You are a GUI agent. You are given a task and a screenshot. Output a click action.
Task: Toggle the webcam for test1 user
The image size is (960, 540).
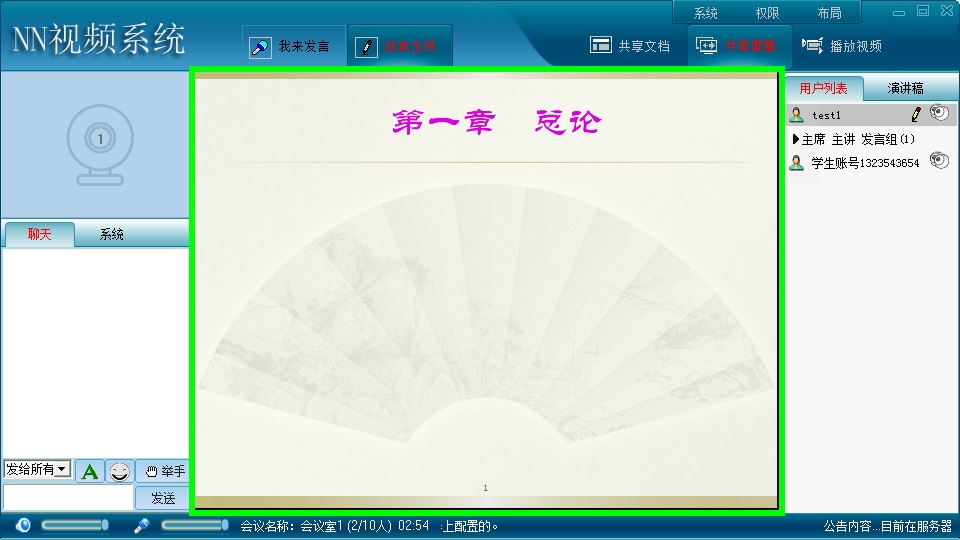point(939,113)
